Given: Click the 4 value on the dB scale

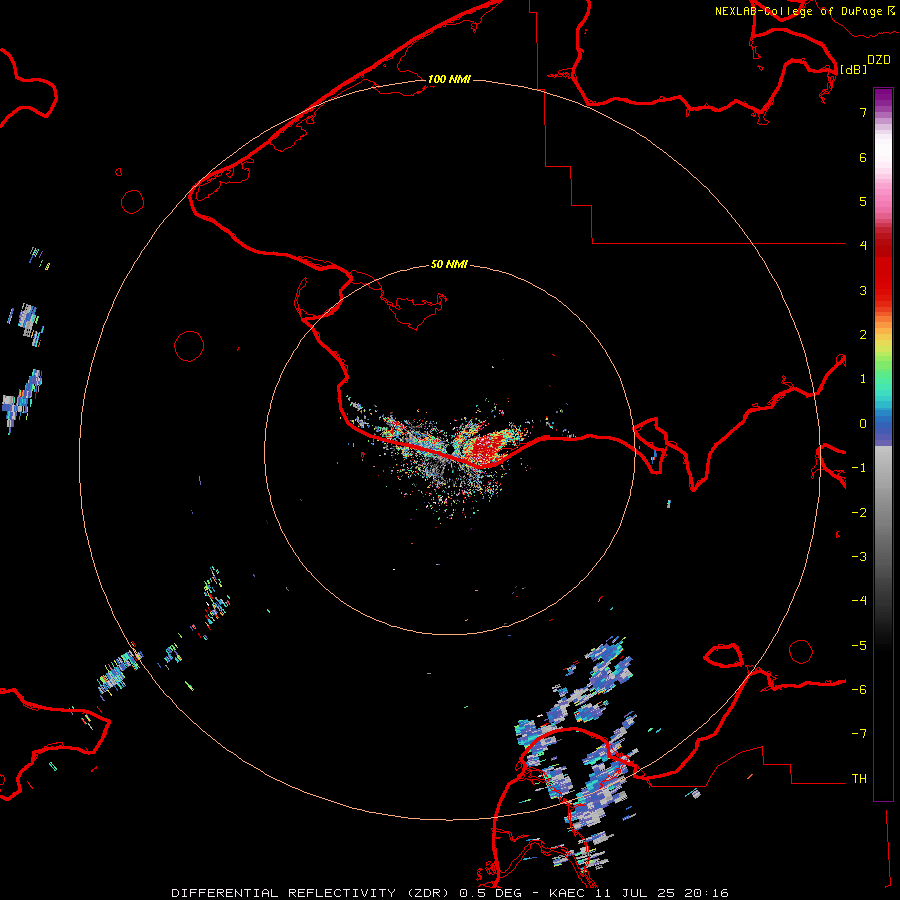Looking at the screenshot, I should (x=863, y=245).
